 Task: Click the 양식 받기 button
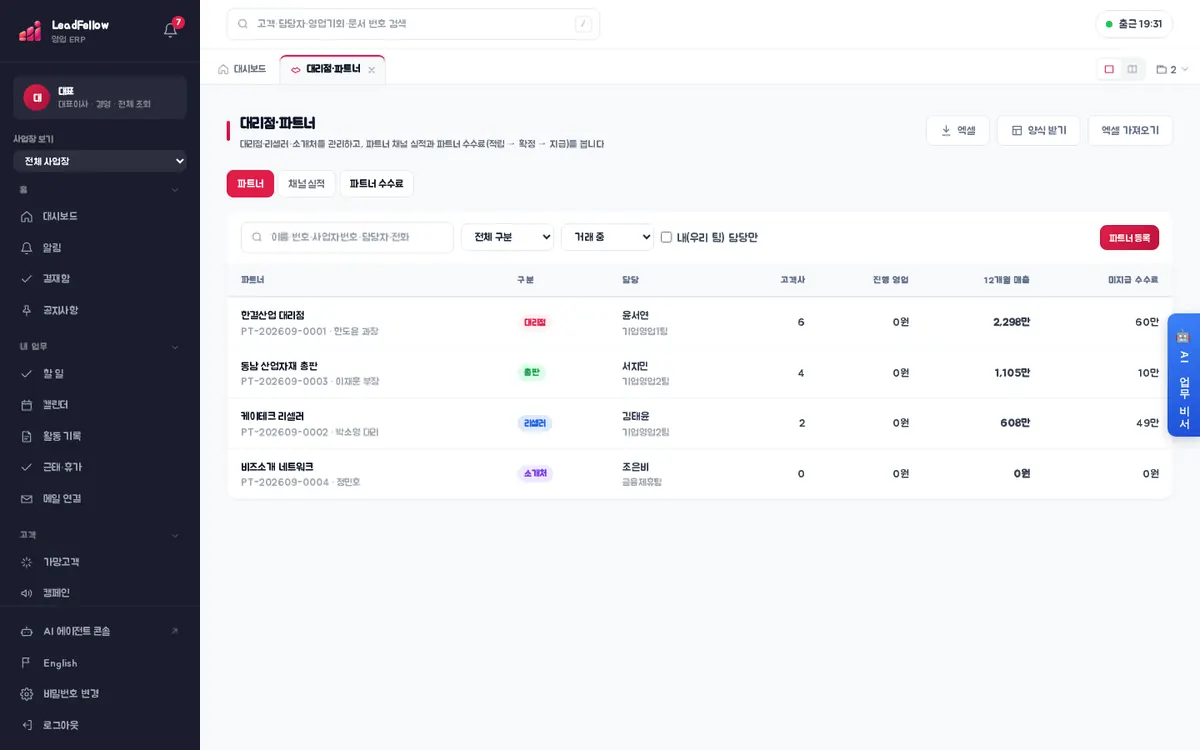1038,130
